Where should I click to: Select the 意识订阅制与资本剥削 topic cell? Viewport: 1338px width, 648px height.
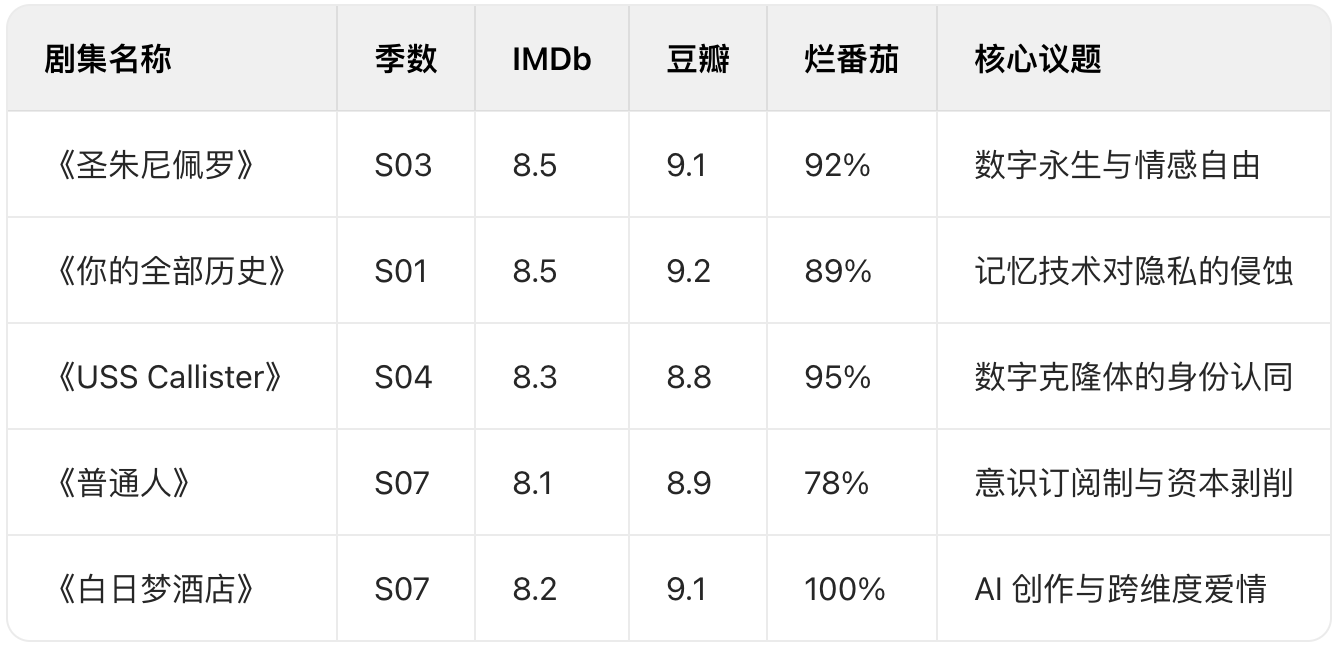tap(1134, 483)
